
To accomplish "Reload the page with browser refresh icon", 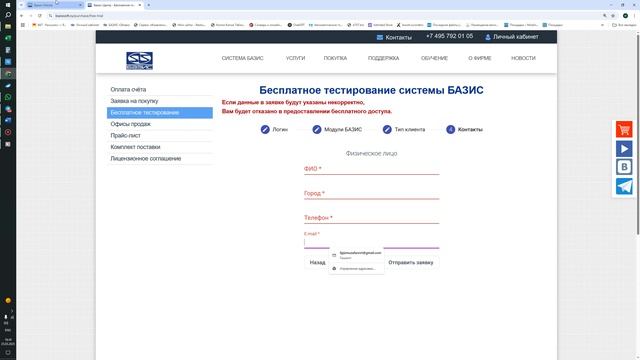I will (40, 16).
